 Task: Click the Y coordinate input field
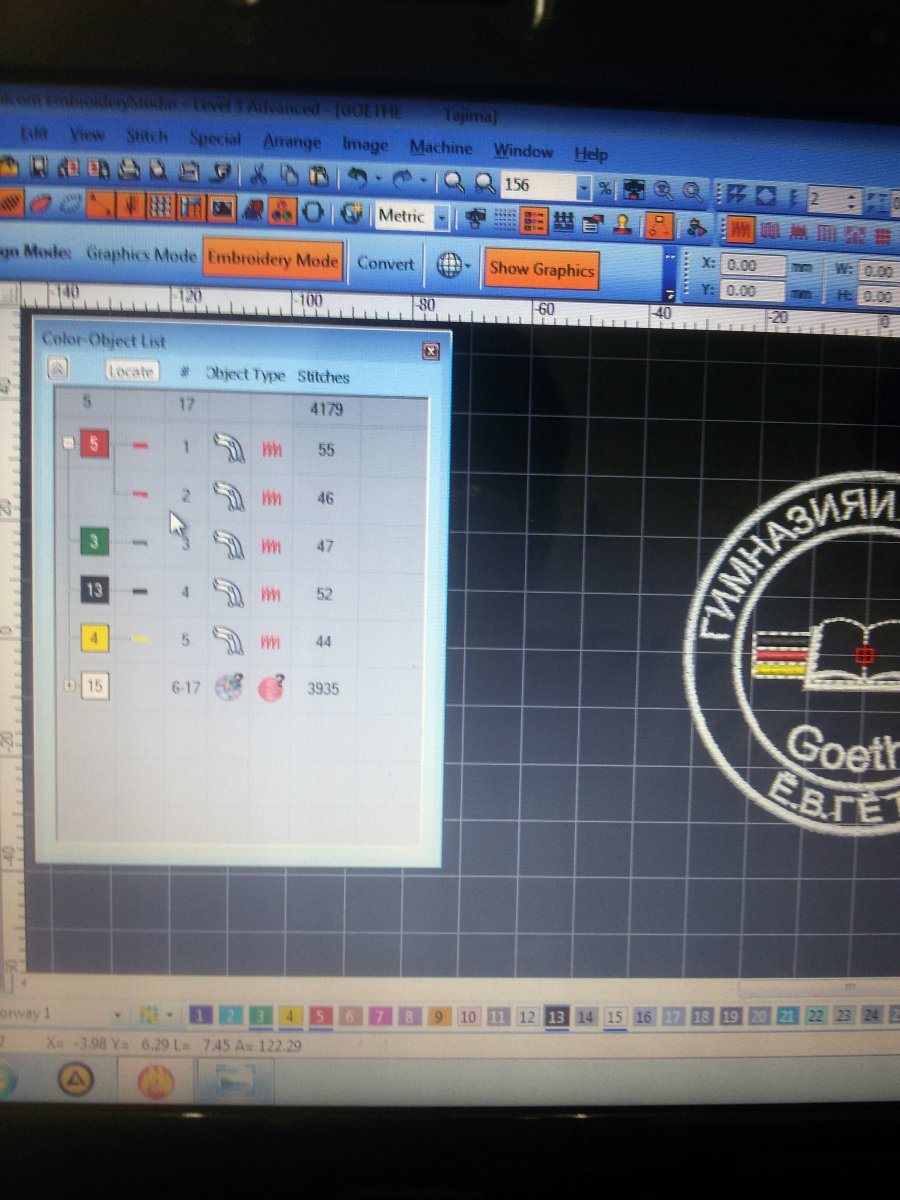pyautogui.click(x=752, y=290)
